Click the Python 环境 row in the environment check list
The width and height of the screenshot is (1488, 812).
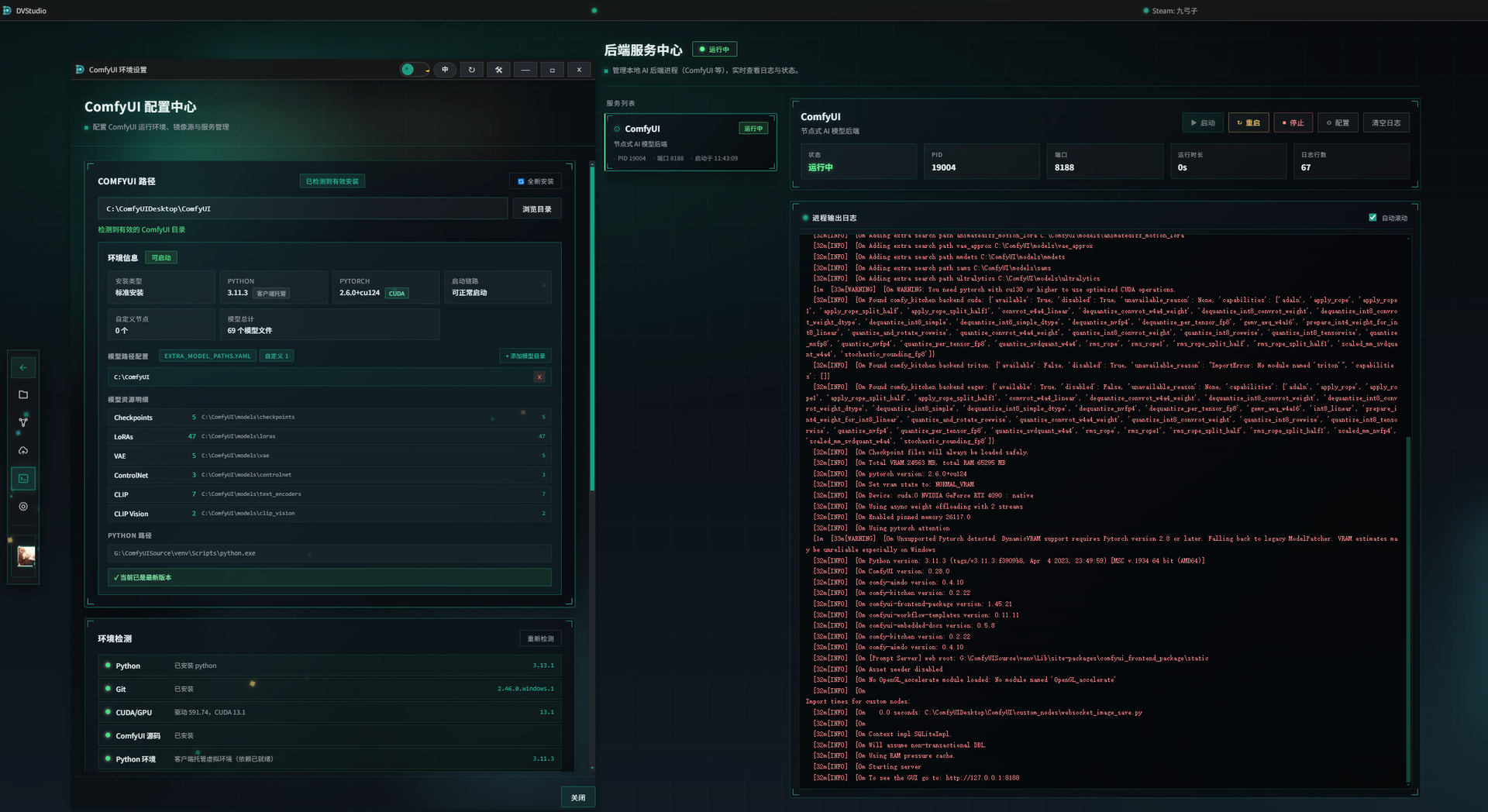pyautogui.click(x=329, y=759)
